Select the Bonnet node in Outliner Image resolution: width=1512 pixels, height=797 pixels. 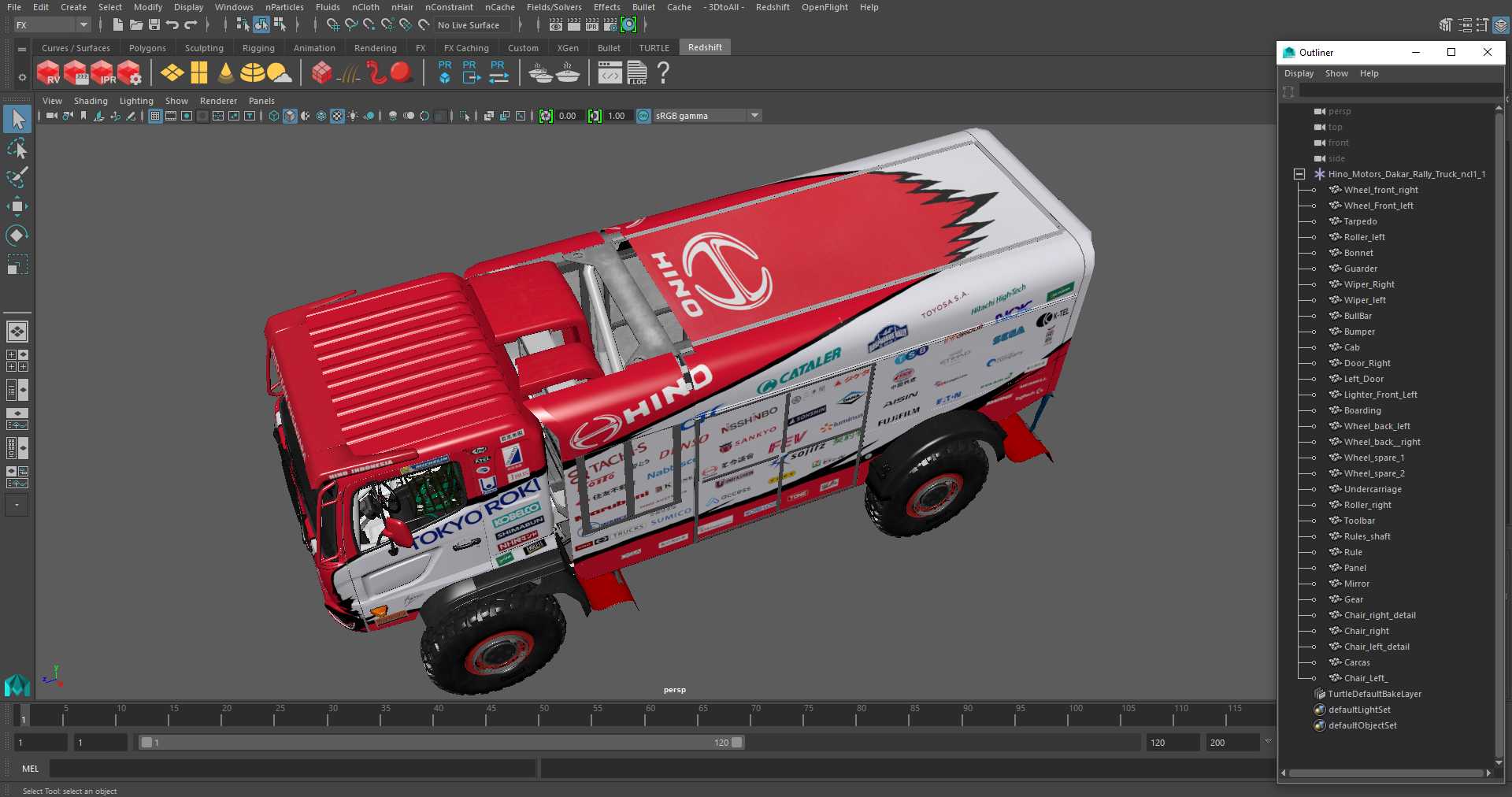coord(1358,253)
